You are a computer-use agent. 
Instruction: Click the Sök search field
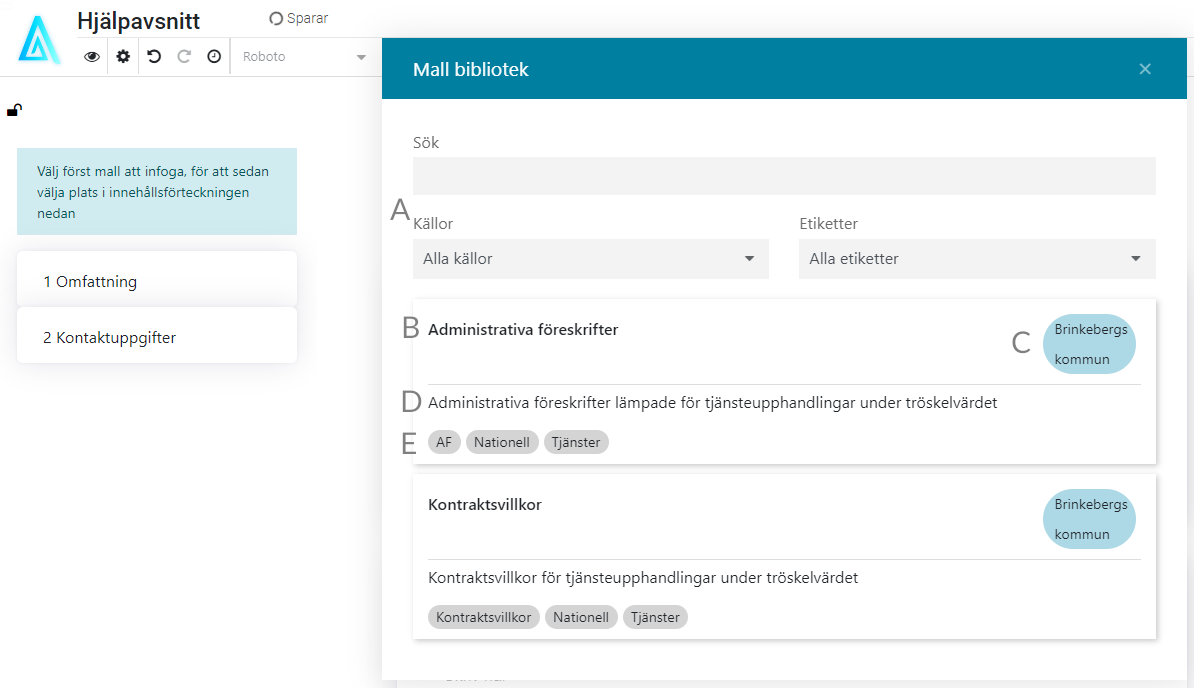[x=784, y=176]
